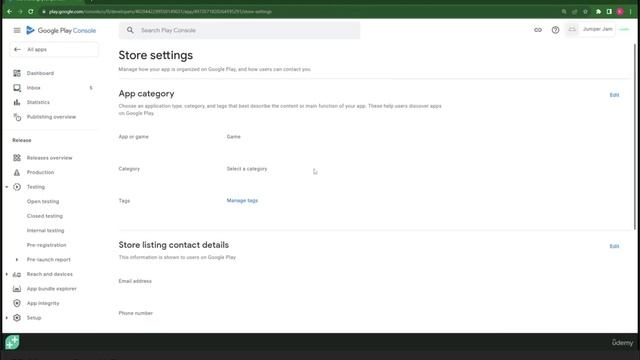The width and height of the screenshot is (640, 360).
Task: Click the page vertical scrollbar
Action: pyautogui.click(x=635, y=137)
